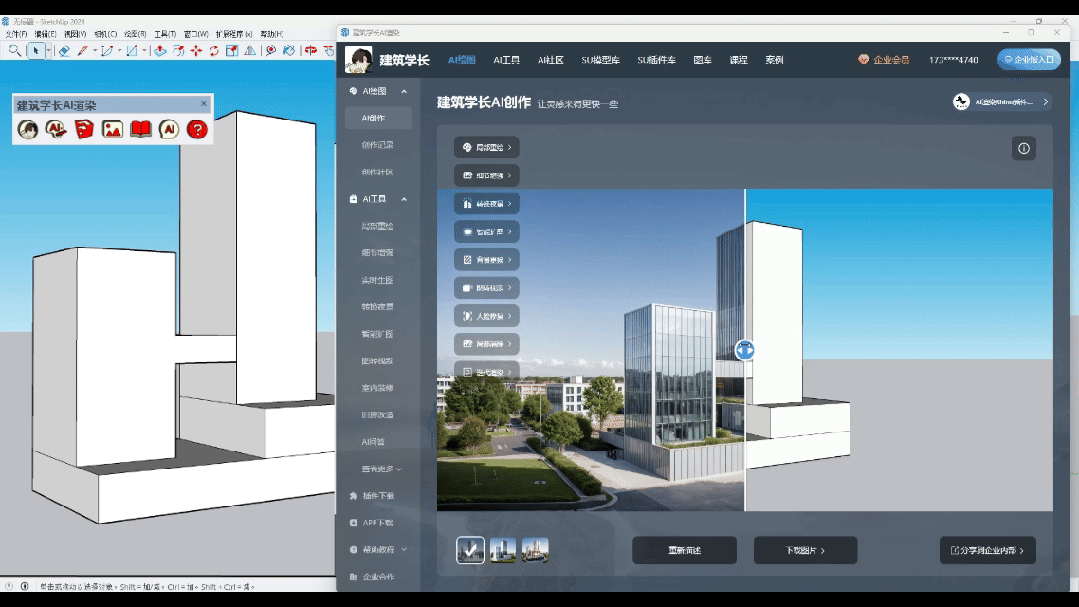
Task: Click the 企业版入口 button
Action: point(1029,59)
